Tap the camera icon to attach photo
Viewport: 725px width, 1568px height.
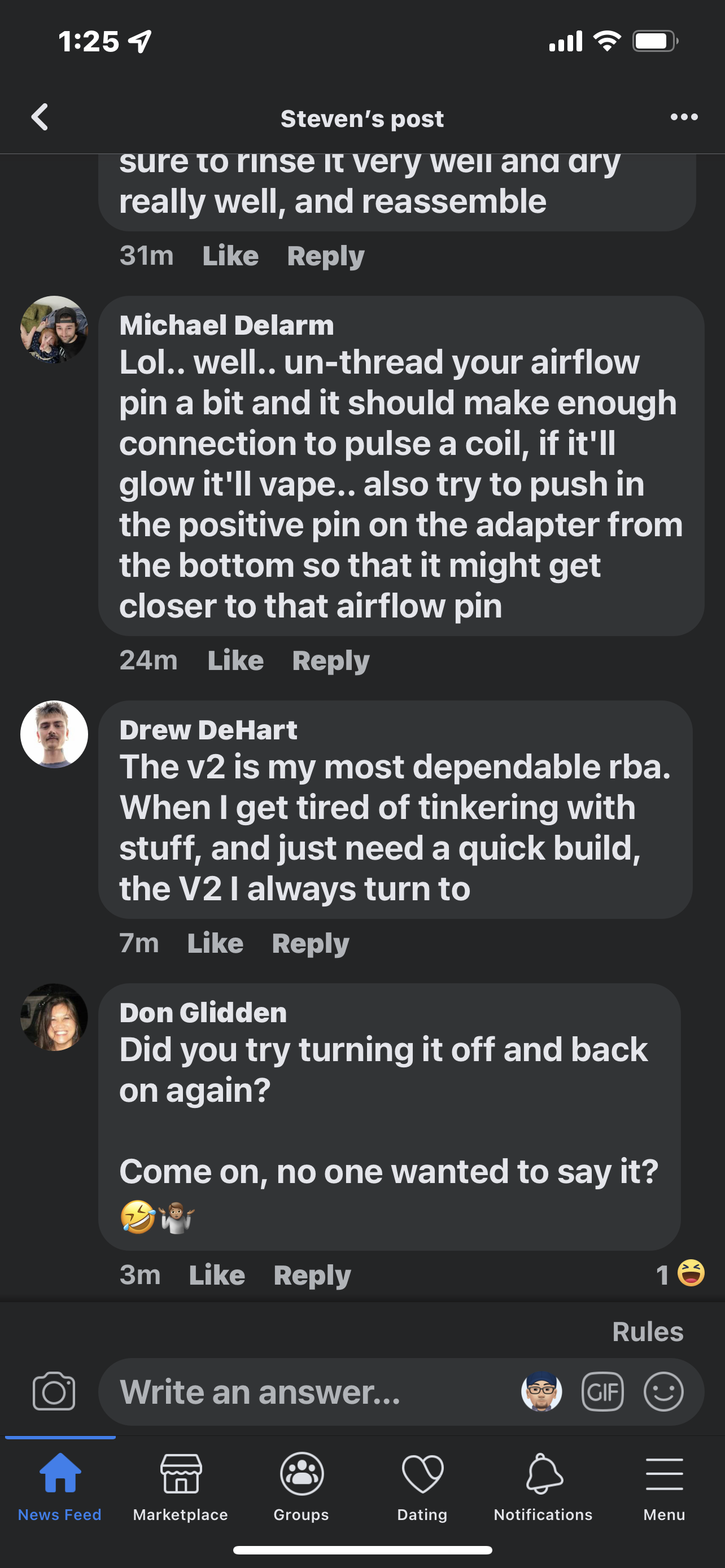pos(54,1391)
